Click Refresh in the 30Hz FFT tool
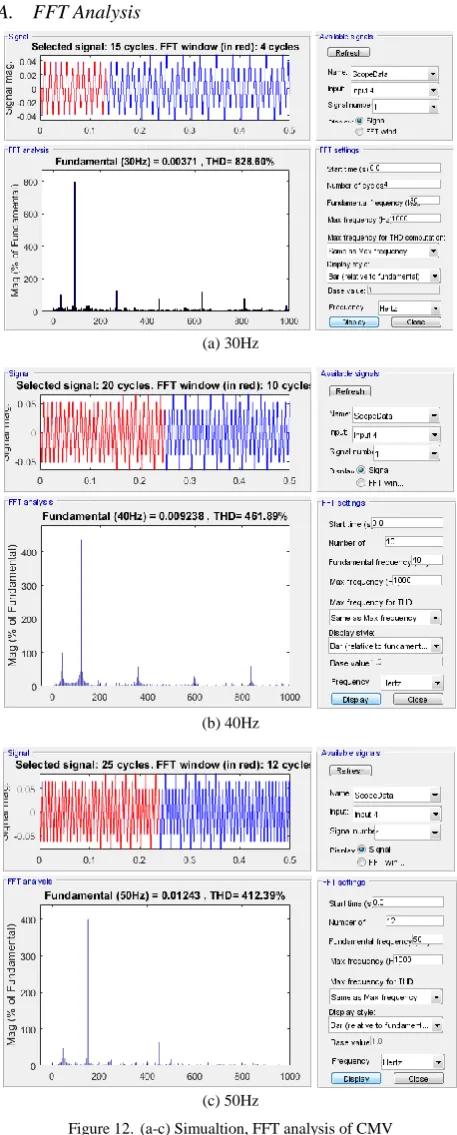Image resolution: width=457 pixels, height=1135 pixels. click(349, 53)
